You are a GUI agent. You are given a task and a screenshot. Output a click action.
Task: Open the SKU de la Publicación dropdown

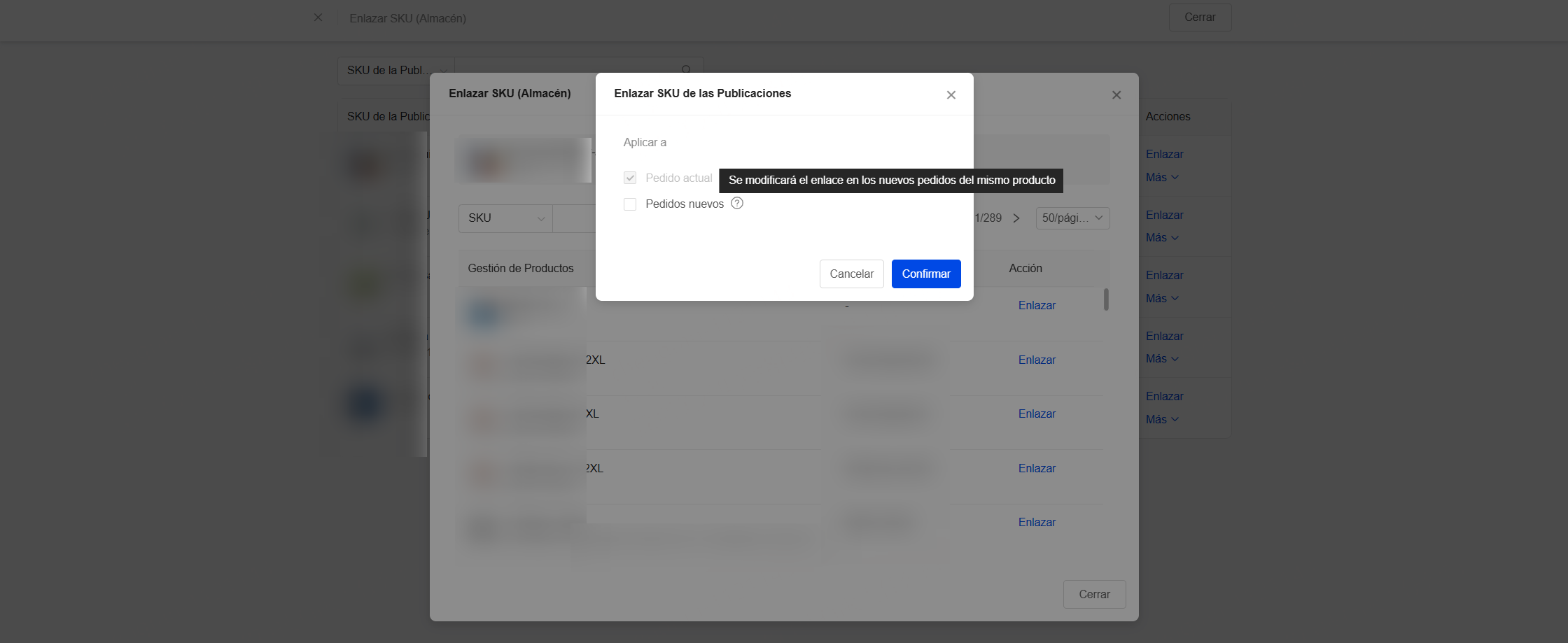pyautogui.click(x=395, y=71)
